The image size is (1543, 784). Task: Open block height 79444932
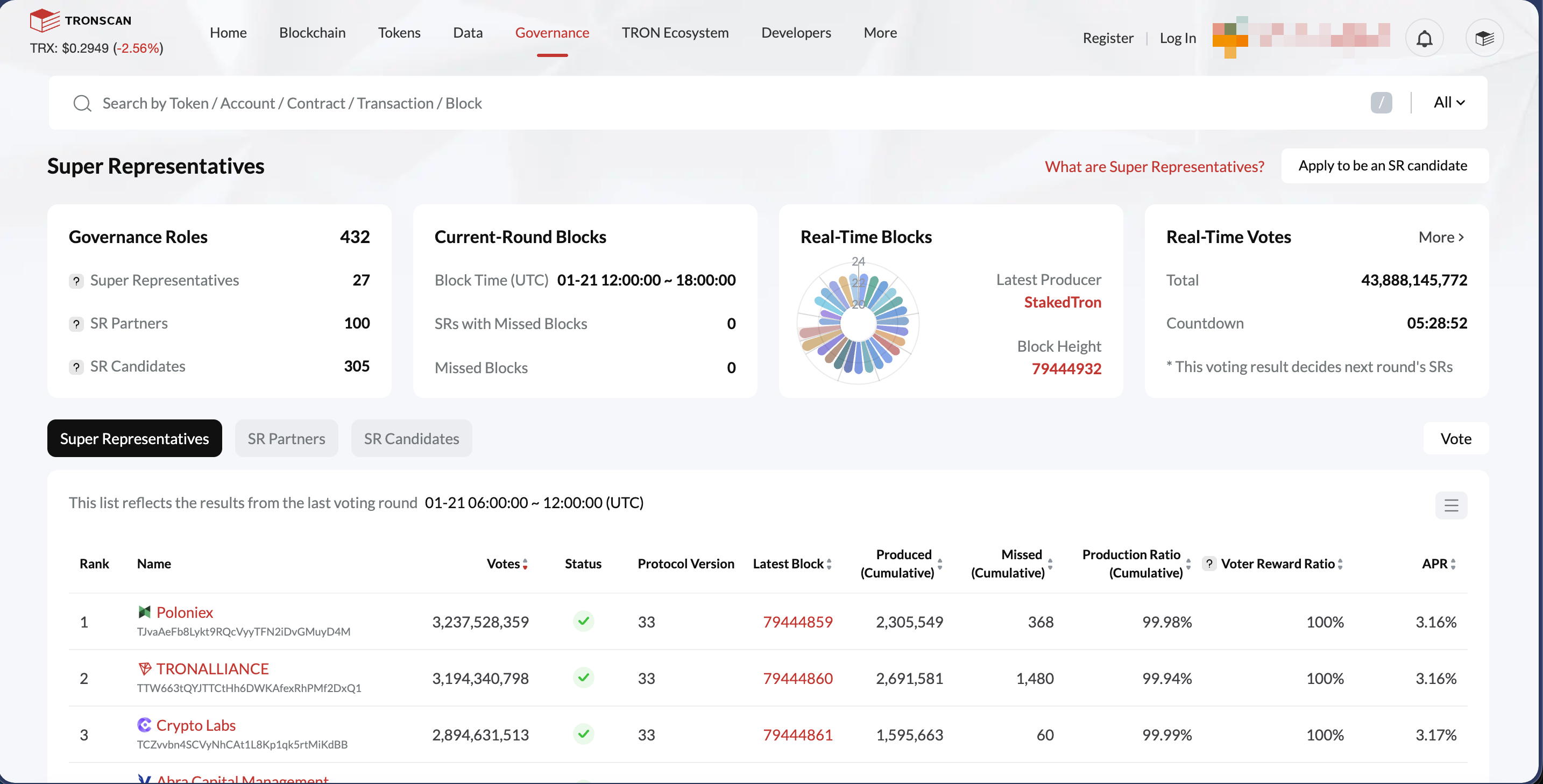point(1066,369)
